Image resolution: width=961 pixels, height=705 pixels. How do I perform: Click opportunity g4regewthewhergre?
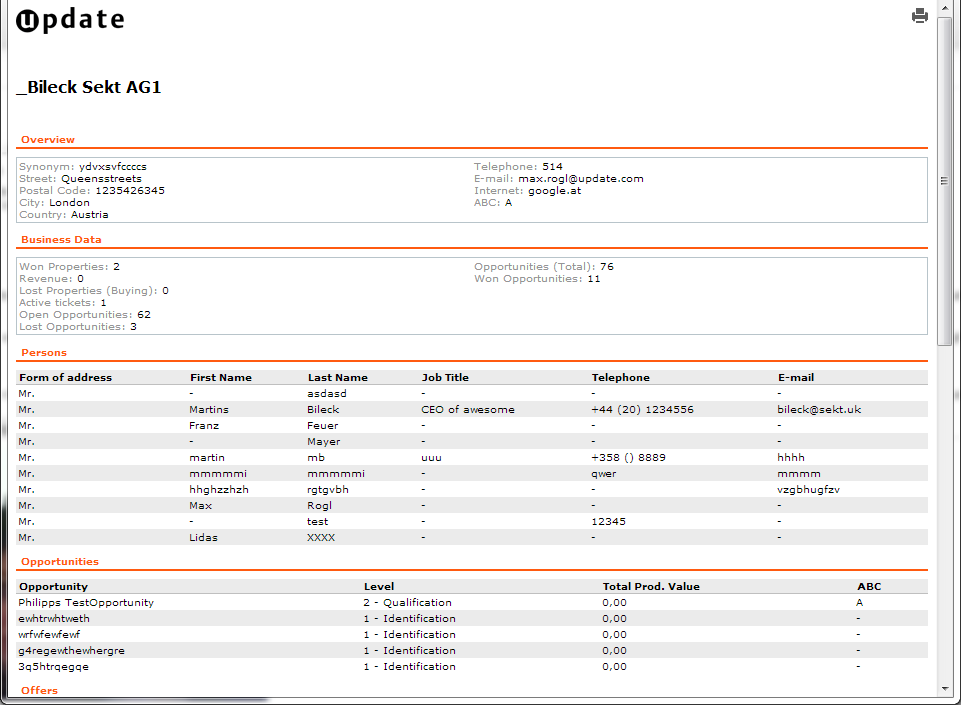click(71, 650)
